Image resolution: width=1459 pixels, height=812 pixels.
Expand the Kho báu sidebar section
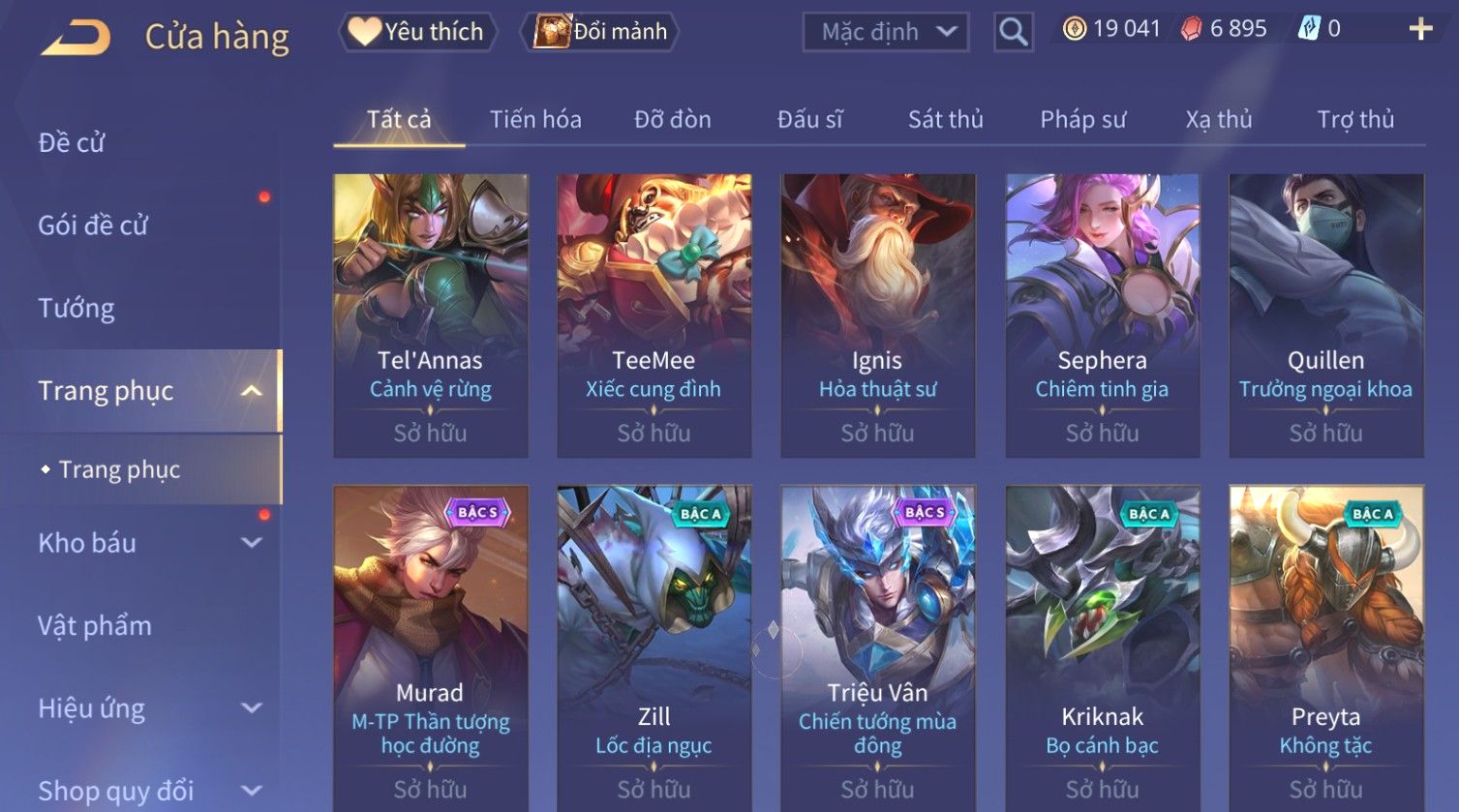[252, 543]
